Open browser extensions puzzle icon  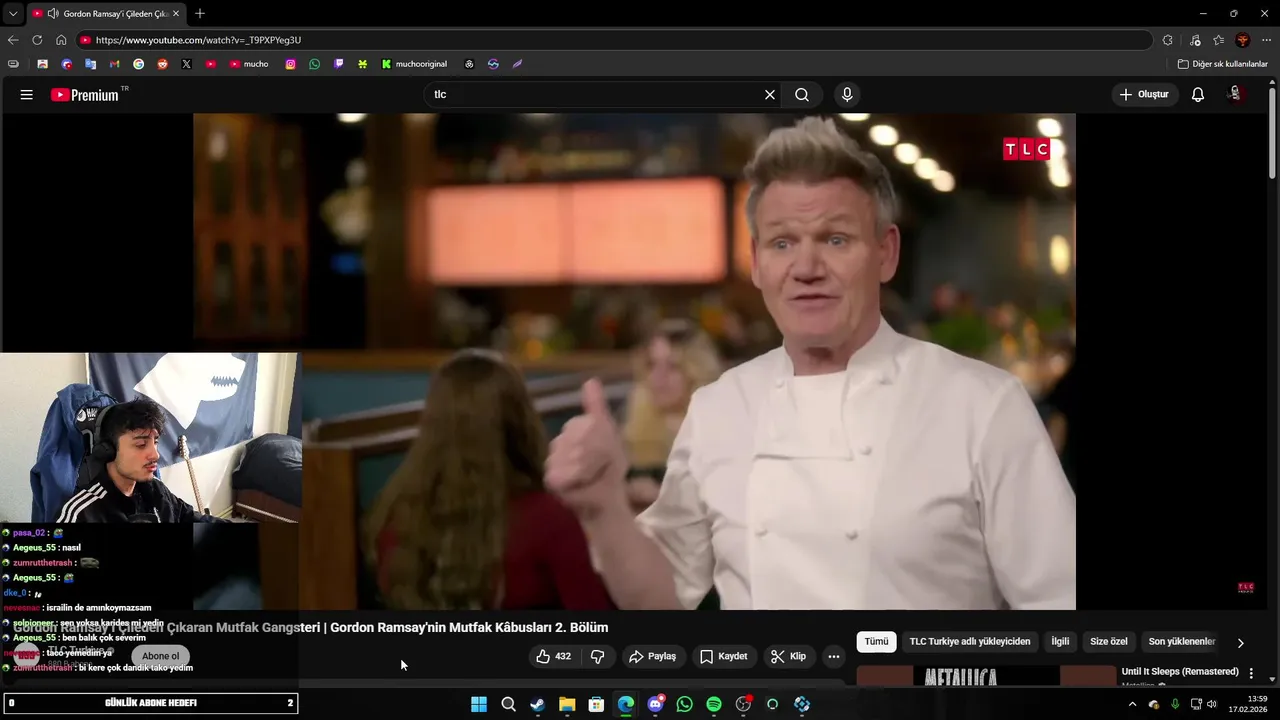1167,40
